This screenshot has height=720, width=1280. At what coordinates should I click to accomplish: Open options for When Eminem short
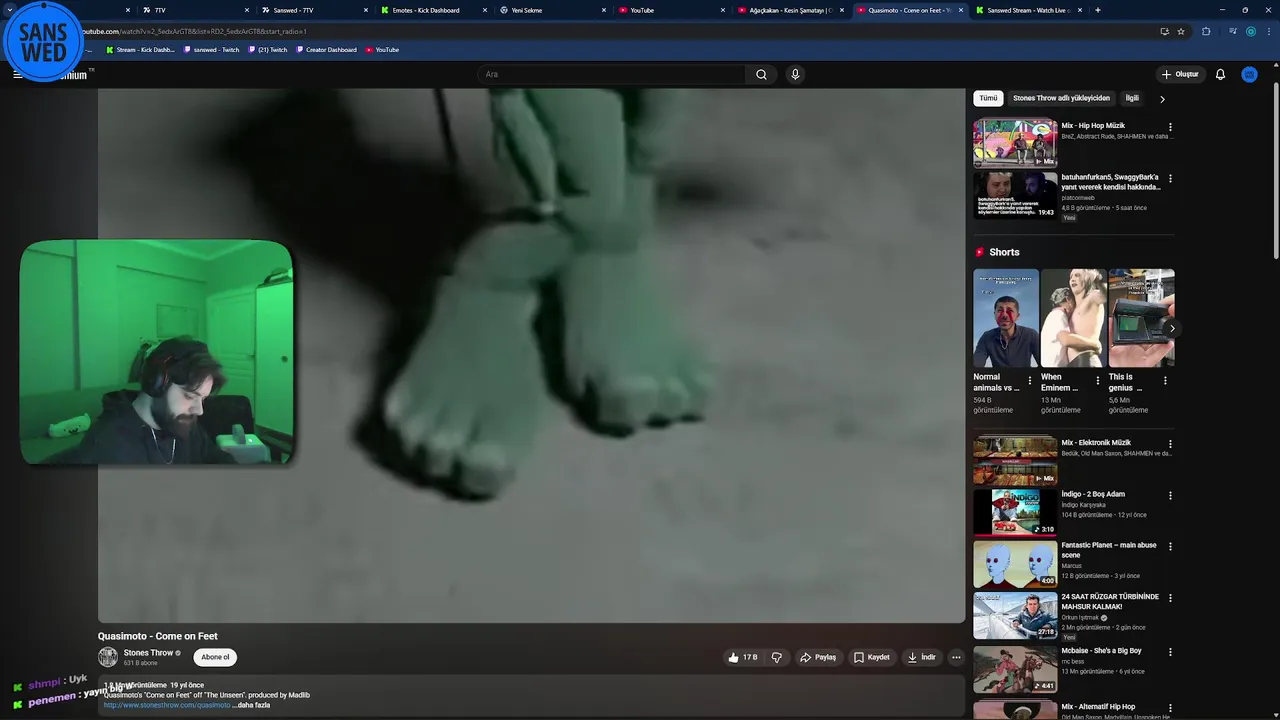(x=1097, y=380)
